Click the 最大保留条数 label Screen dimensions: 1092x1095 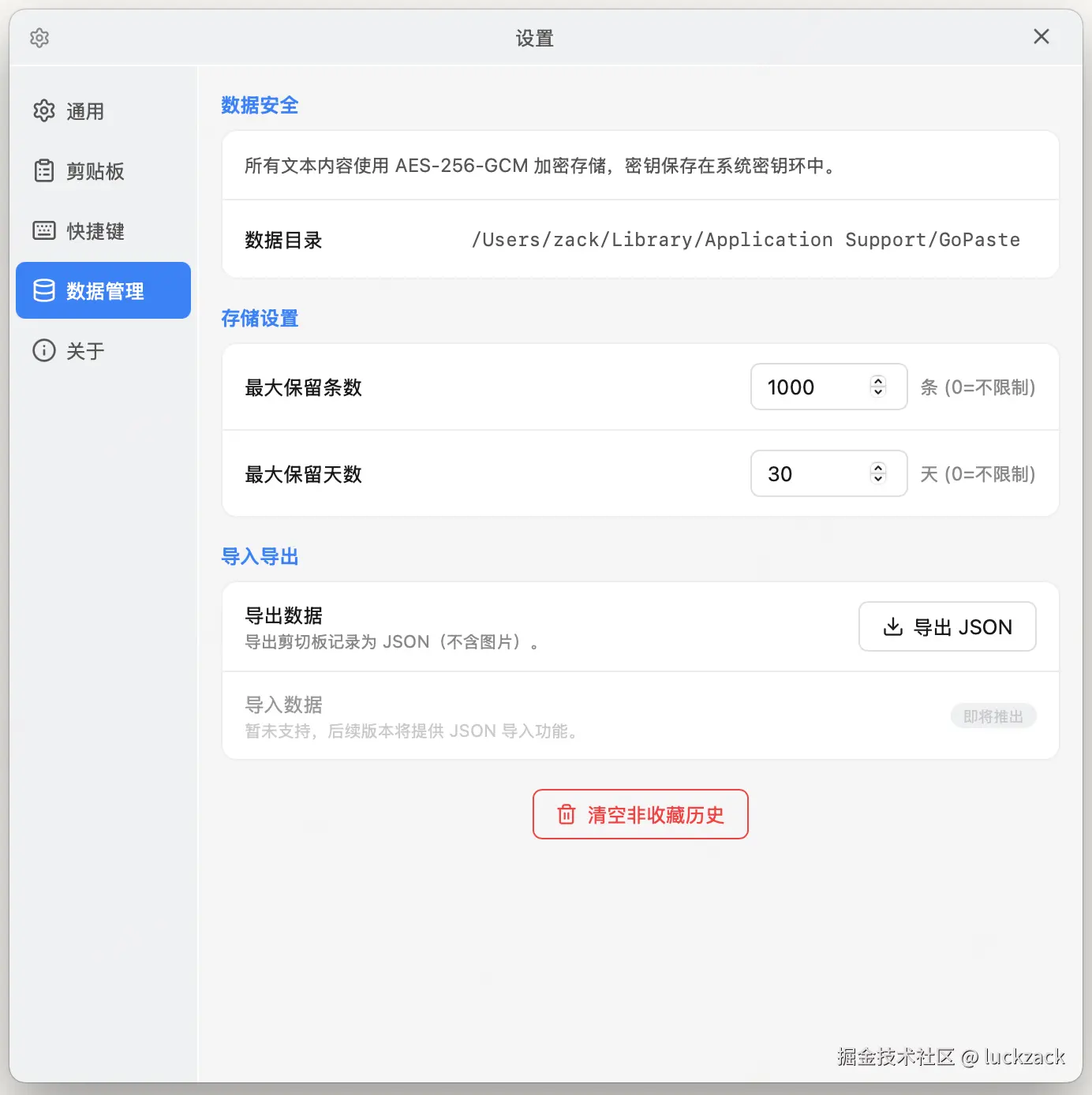(x=303, y=387)
